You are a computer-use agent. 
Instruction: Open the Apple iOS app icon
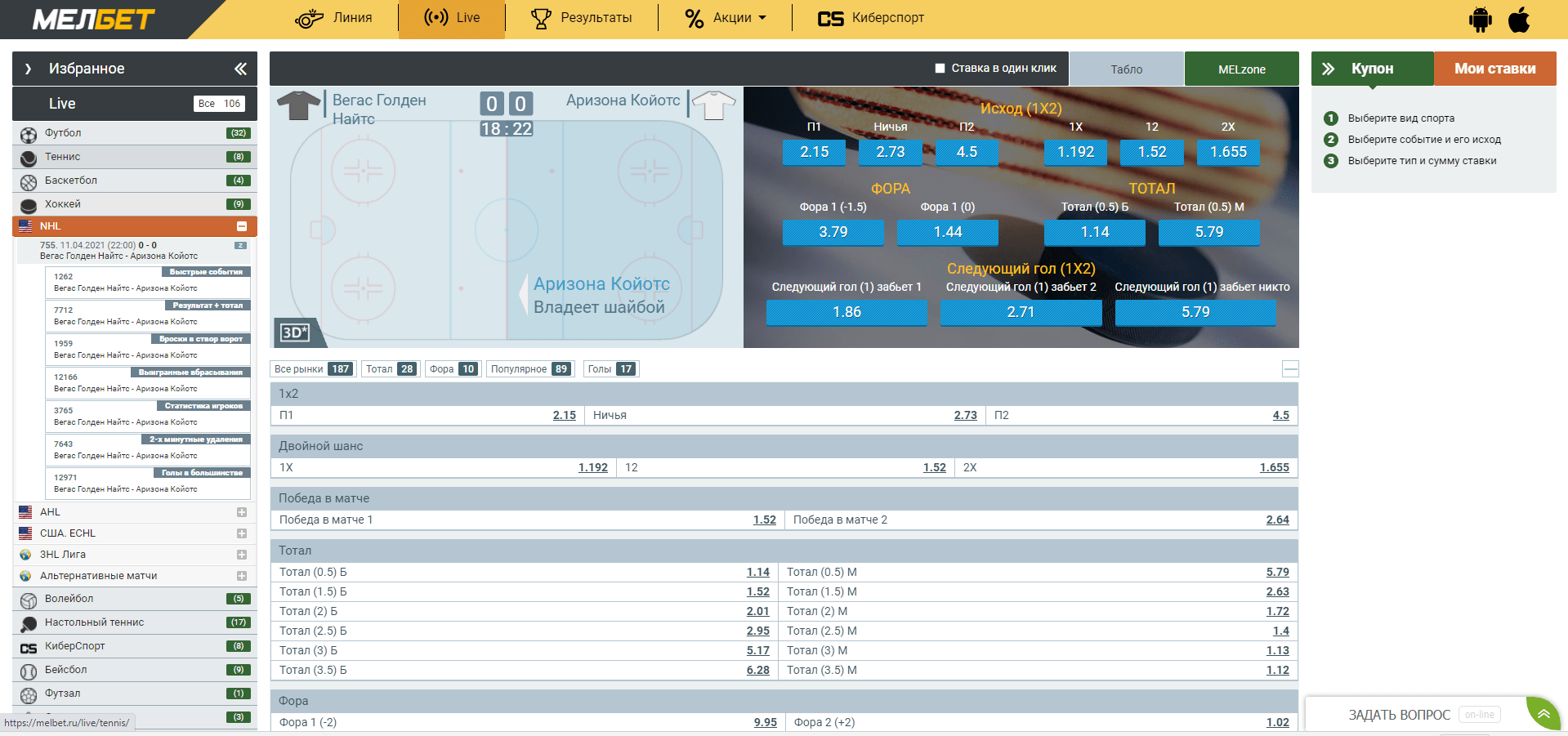[x=1519, y=19]
